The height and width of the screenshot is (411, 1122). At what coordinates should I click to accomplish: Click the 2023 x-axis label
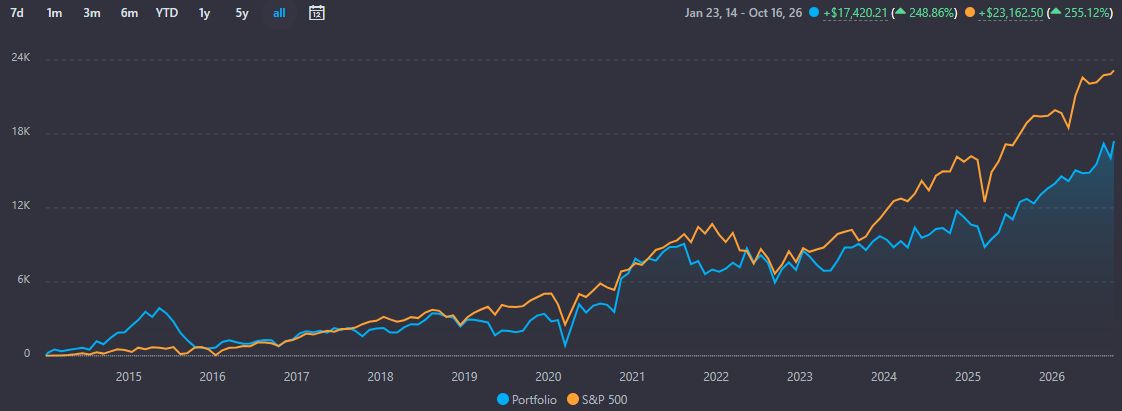tap(800, 377)
